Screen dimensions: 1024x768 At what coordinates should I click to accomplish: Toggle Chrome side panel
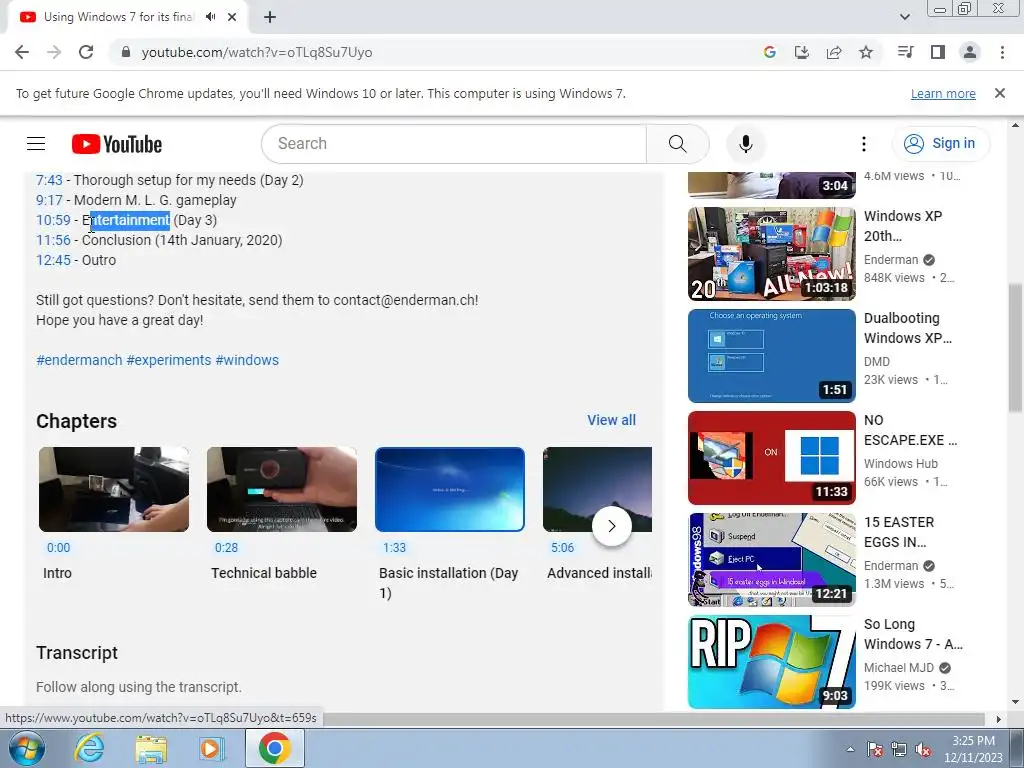coord(938,52)
